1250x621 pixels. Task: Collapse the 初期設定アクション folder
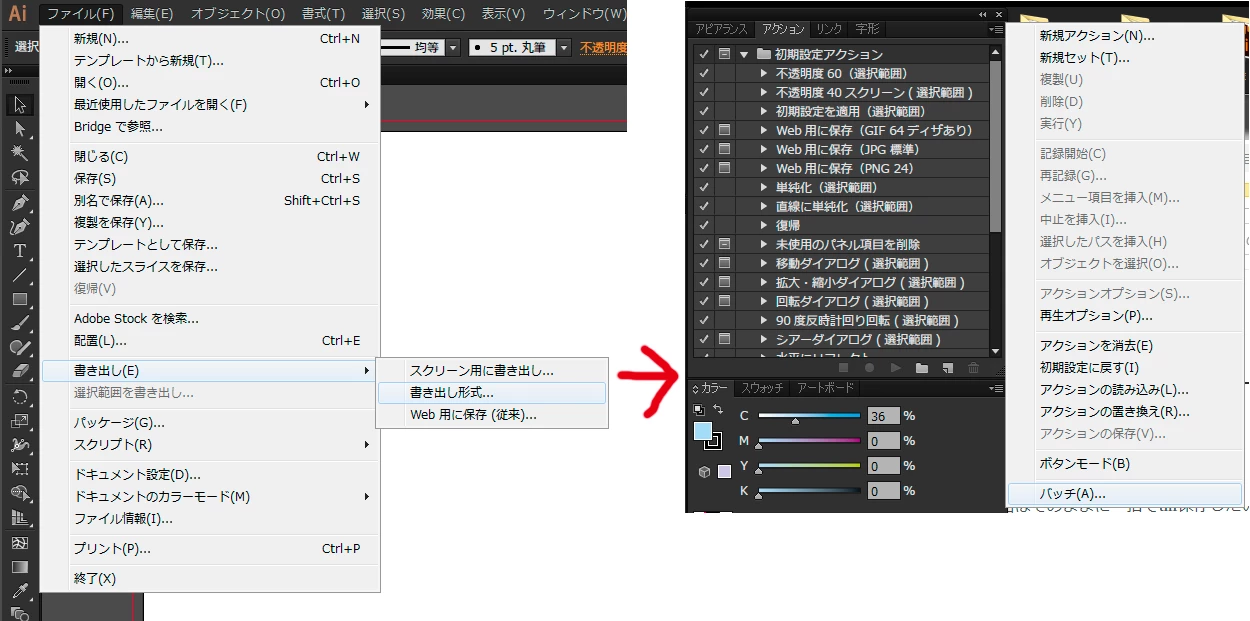click(x=744, y=54)
